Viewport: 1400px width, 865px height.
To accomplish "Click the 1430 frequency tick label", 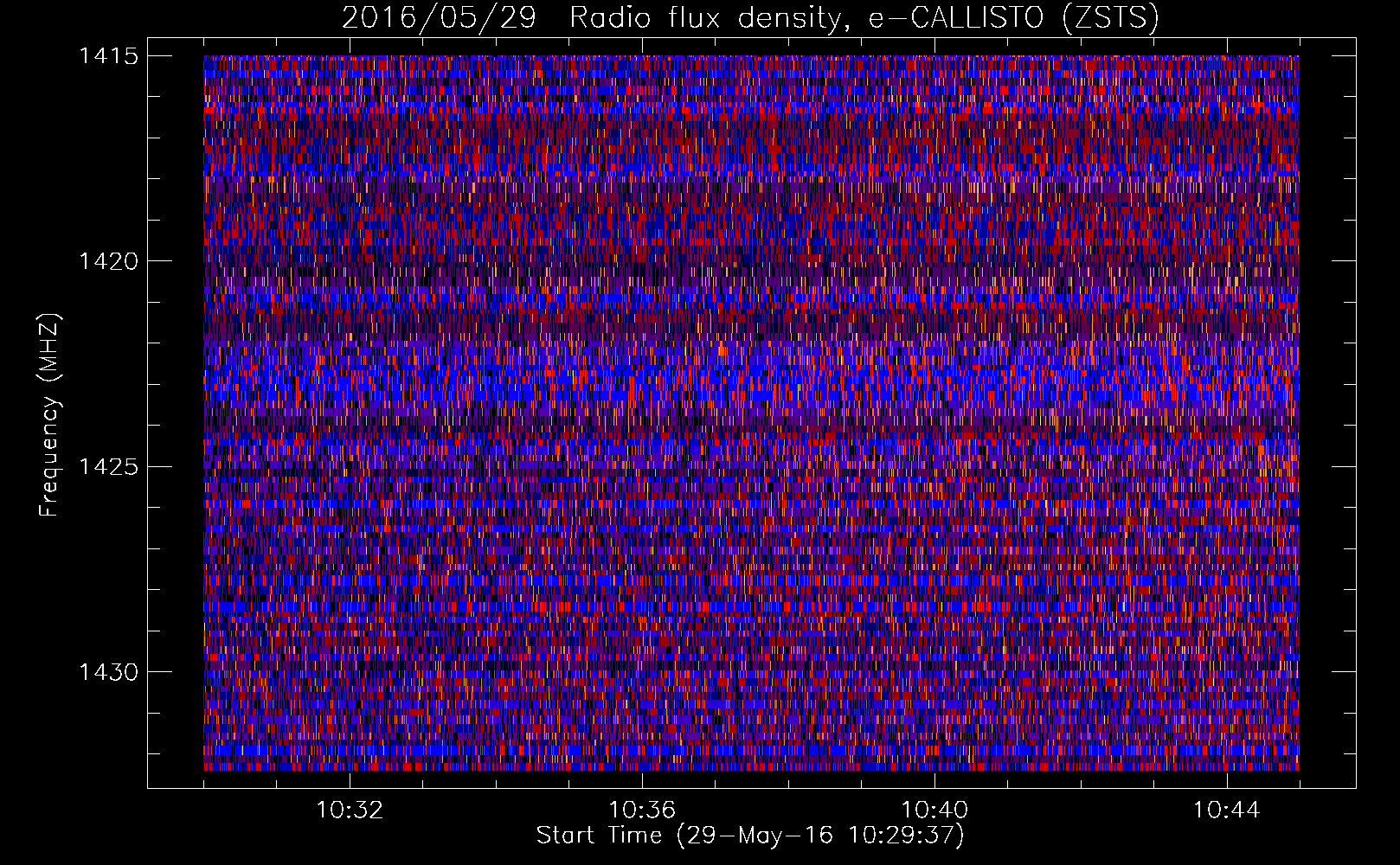I will click(109, 672).
